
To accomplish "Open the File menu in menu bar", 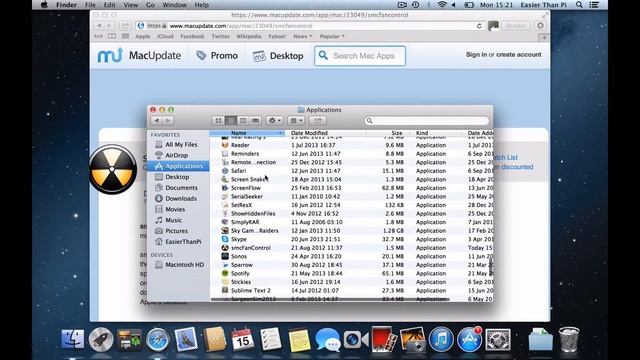I will pyautogui.click(x=90, y=5).
